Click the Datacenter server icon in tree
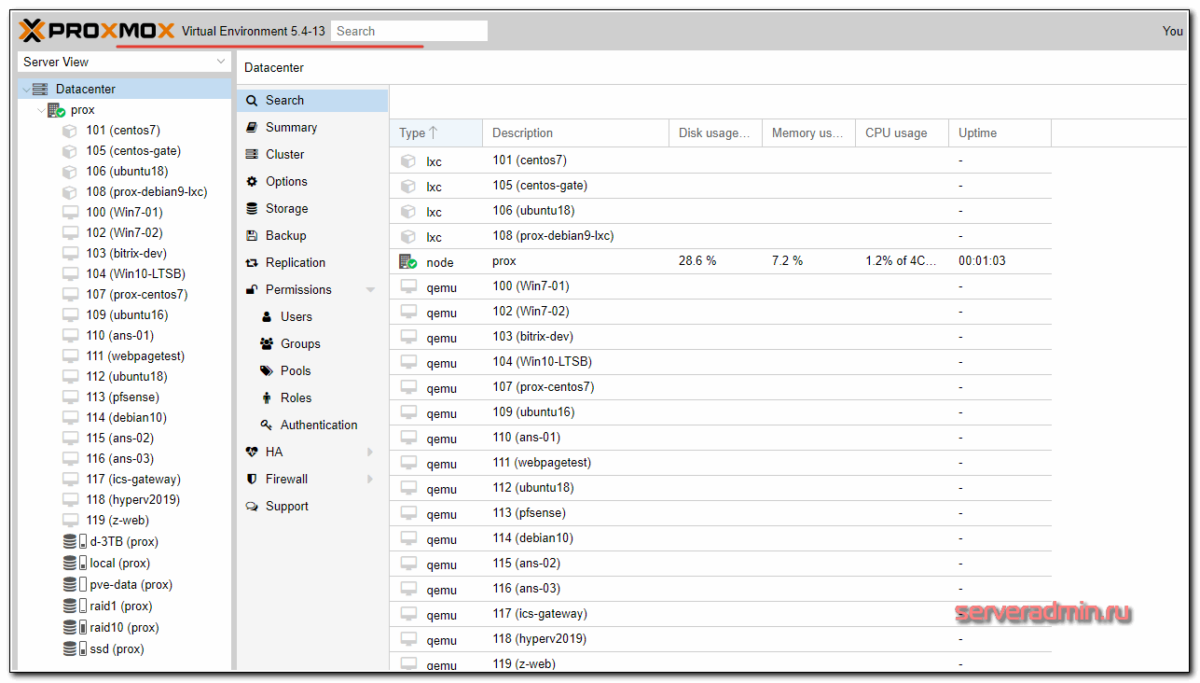This screenshot has height=683, width=1200. (40, 89)
